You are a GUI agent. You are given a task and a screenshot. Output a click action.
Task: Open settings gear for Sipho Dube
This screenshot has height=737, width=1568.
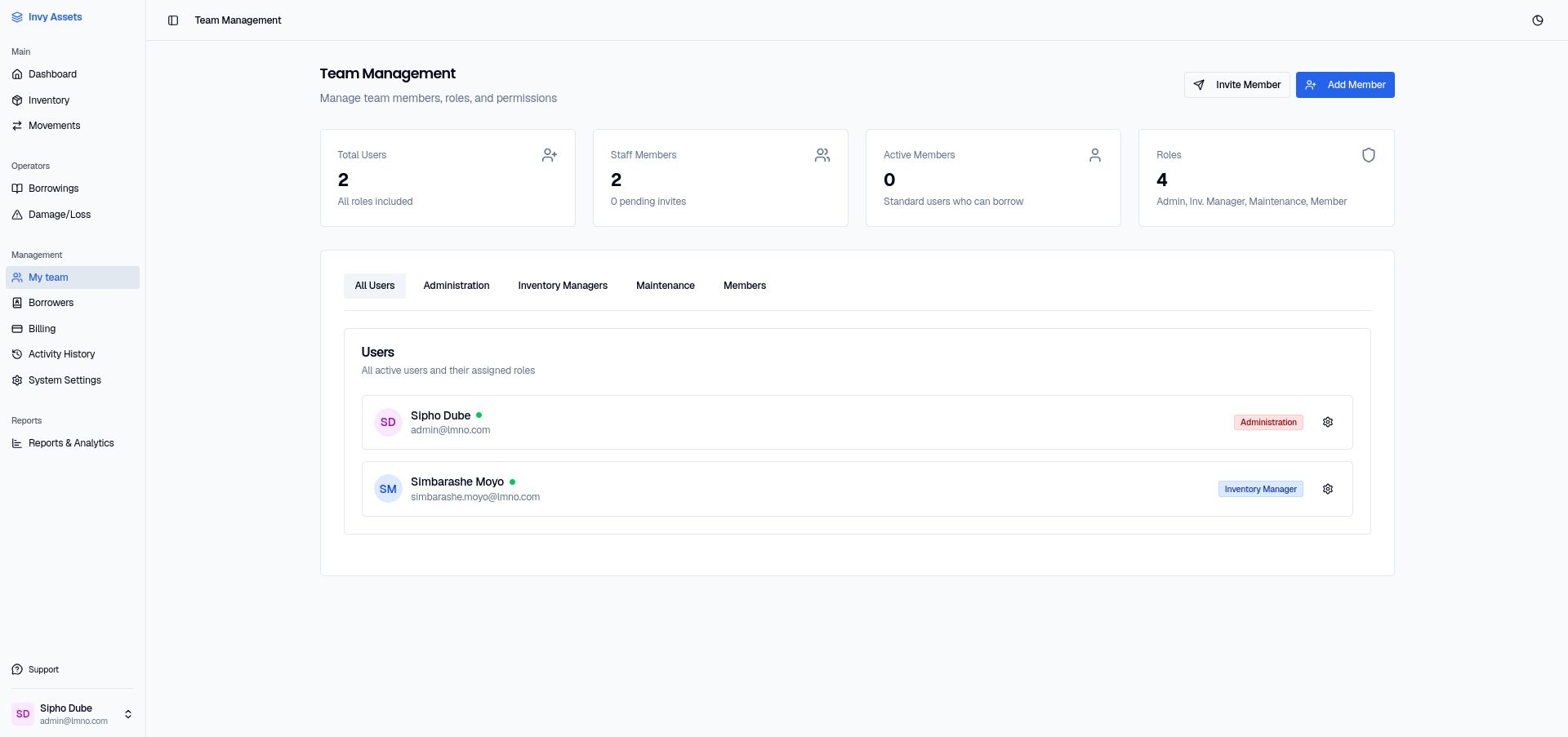click(x=1328, y=422)
